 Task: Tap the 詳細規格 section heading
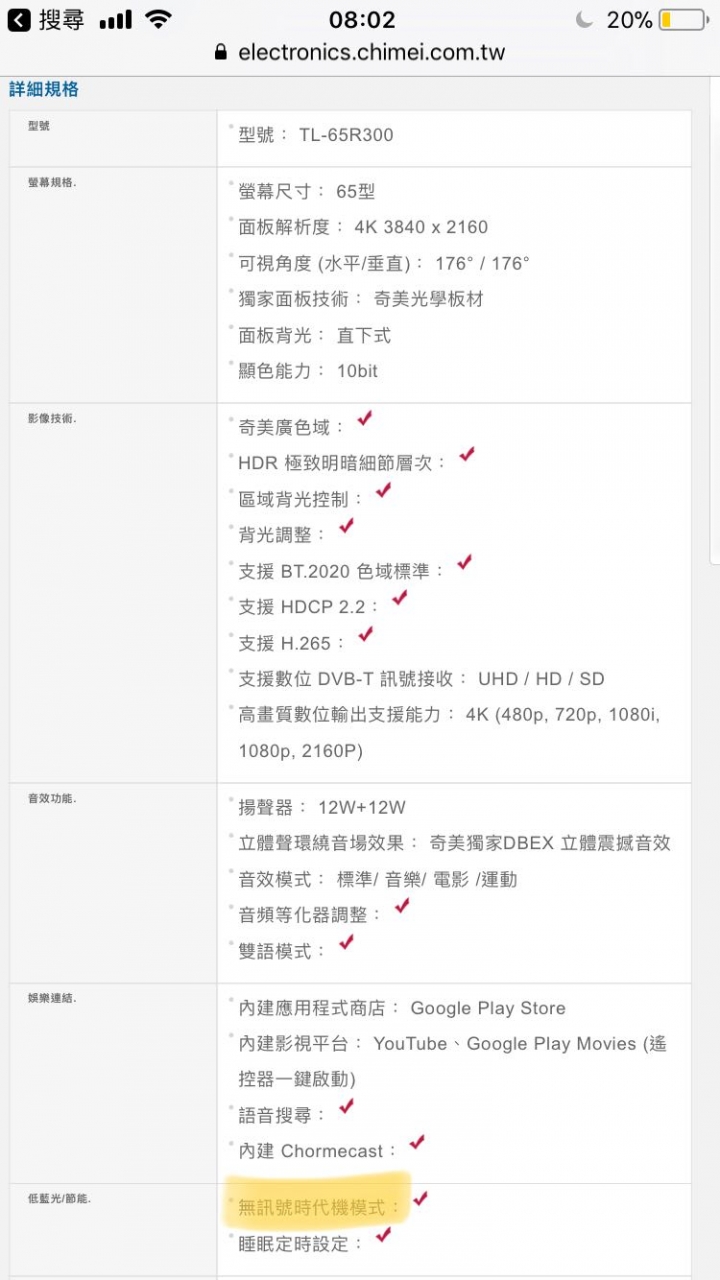click(44, 89)
